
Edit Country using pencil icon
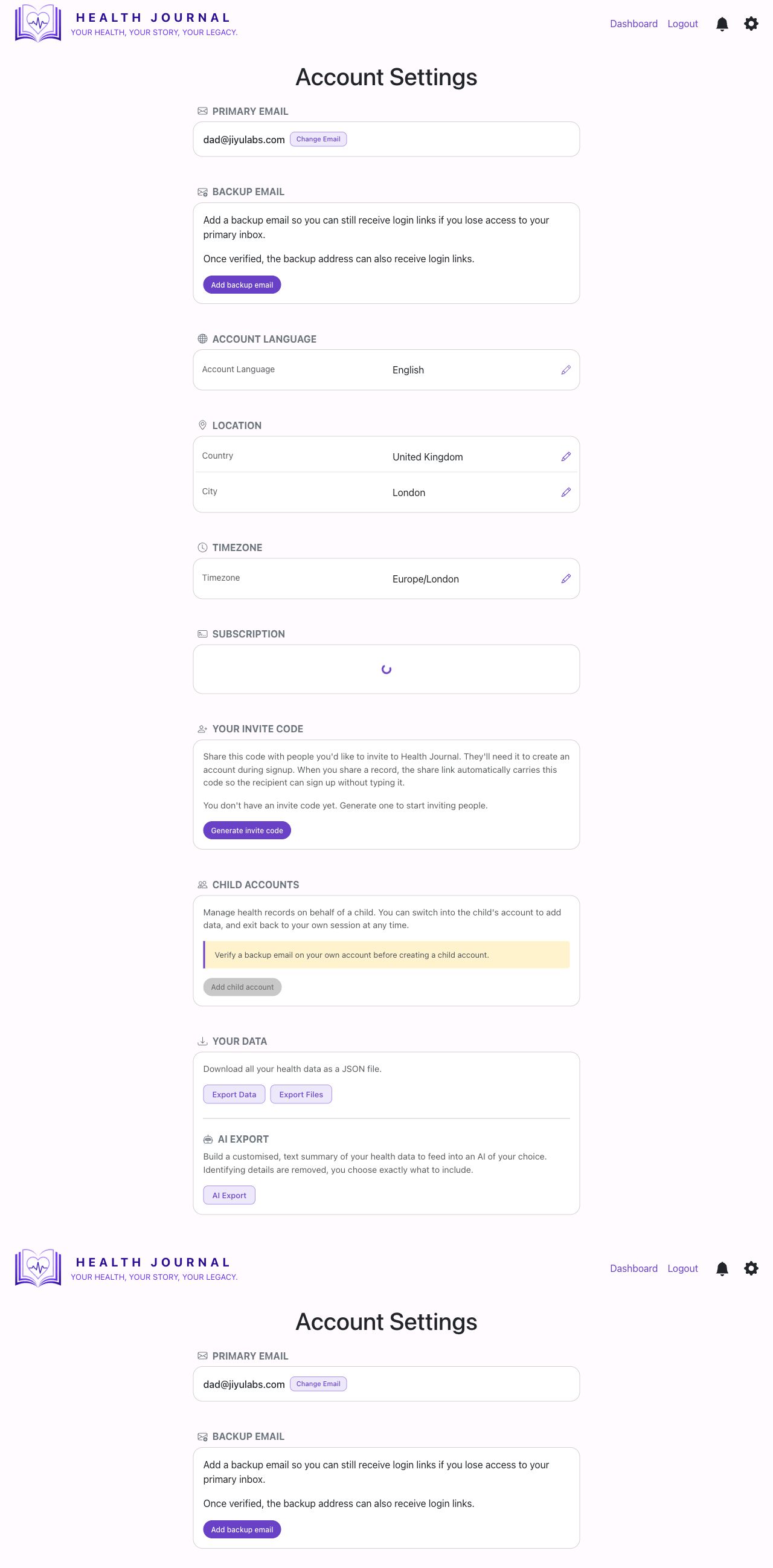coord(566,457)
